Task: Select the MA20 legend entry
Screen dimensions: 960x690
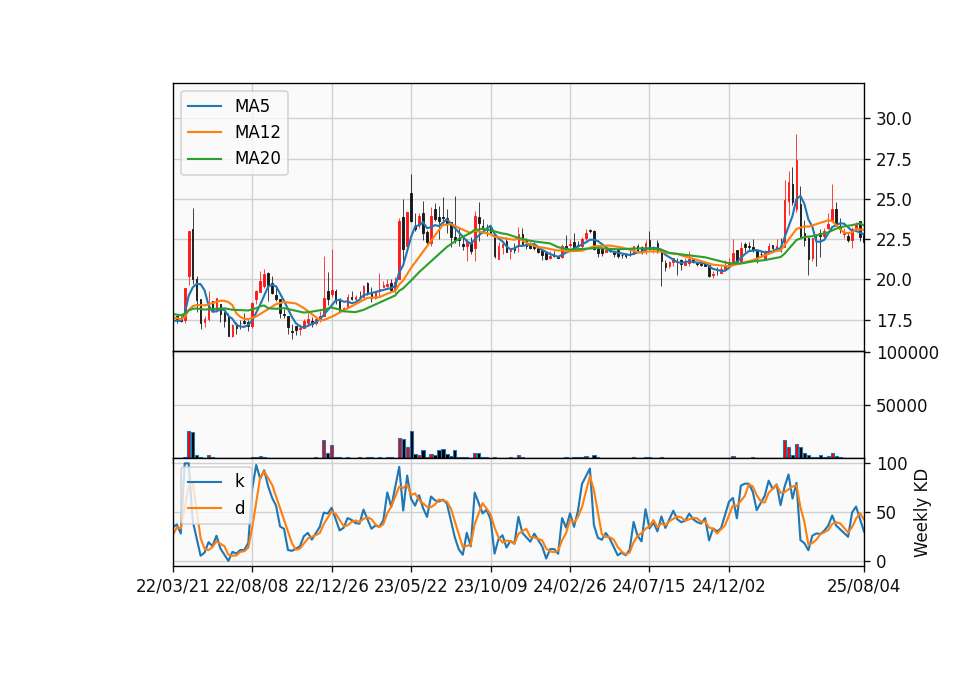Action: point(233,159)
